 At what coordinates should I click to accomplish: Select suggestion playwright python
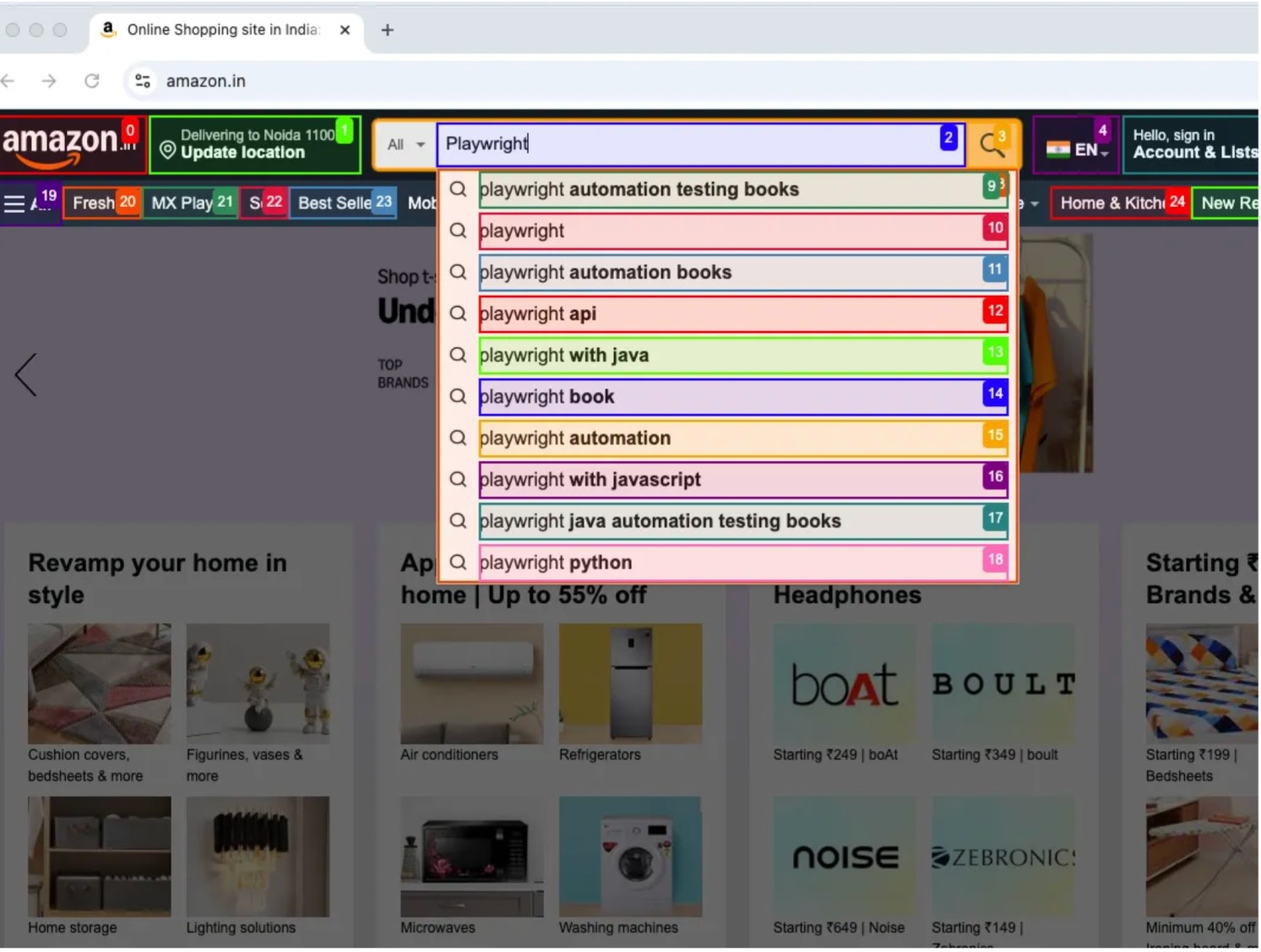(x=742, y=563)
